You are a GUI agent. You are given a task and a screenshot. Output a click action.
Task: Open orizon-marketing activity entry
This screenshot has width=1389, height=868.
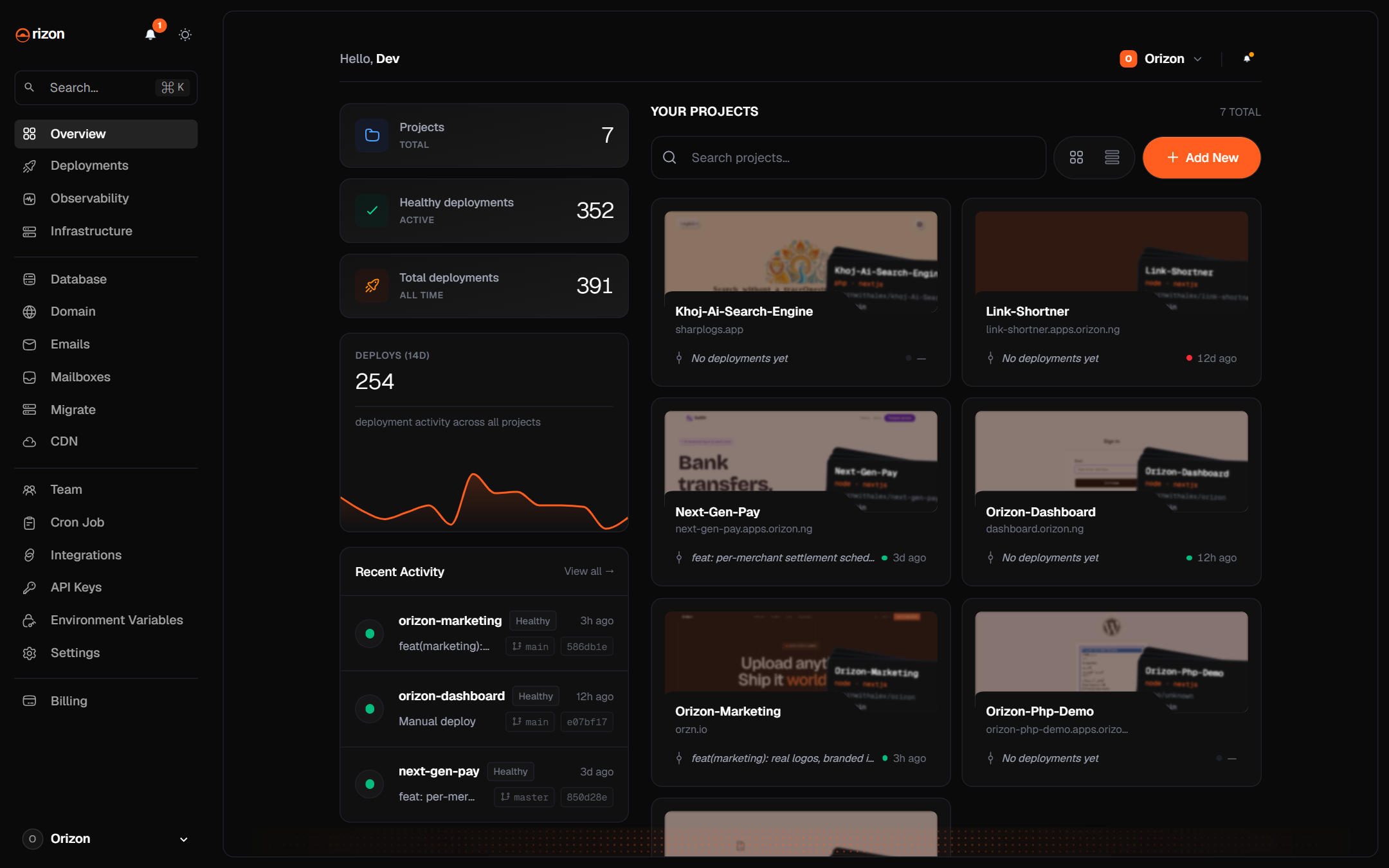pos(484,633)
